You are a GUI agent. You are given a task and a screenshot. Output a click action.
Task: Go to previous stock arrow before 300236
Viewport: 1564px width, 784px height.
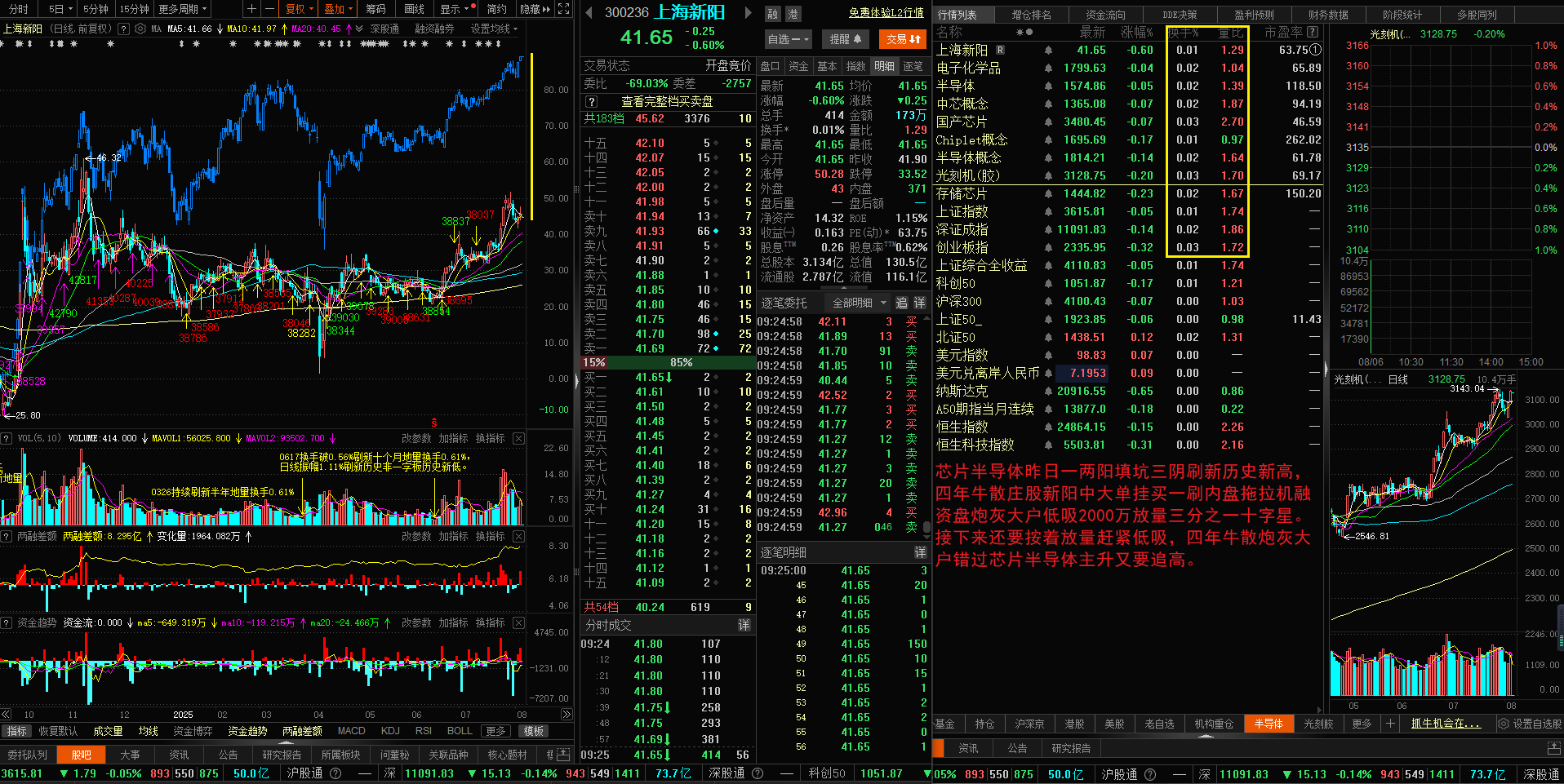point(589,13)
